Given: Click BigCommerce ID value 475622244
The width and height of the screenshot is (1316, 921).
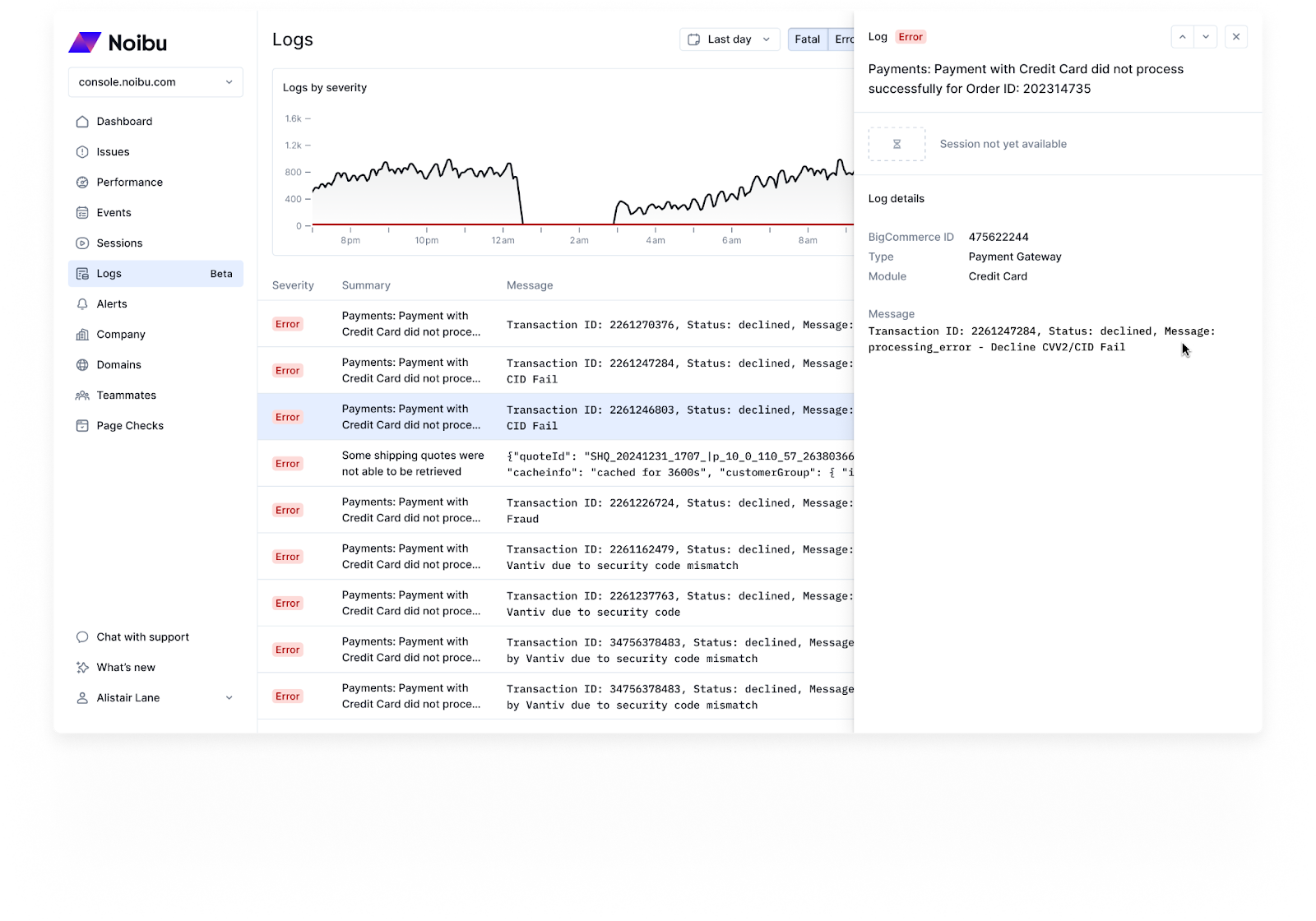Looking at the screenshot, I should (999, 237).
